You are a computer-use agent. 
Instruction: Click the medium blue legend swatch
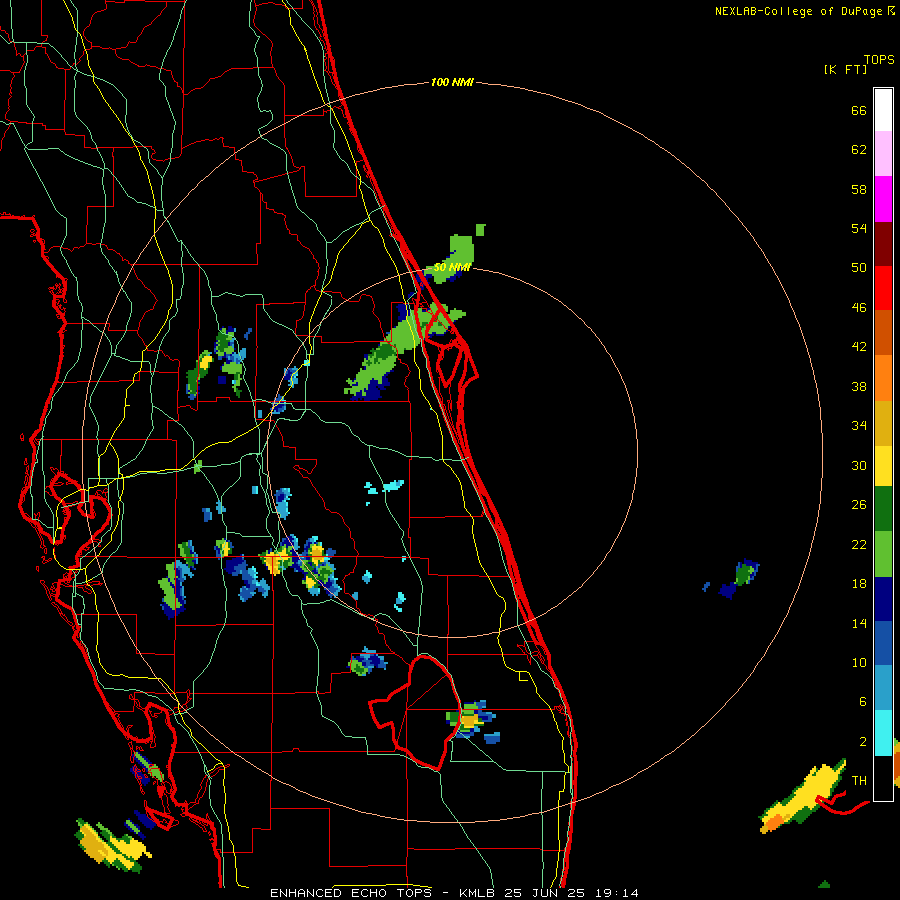coord(883,644)
